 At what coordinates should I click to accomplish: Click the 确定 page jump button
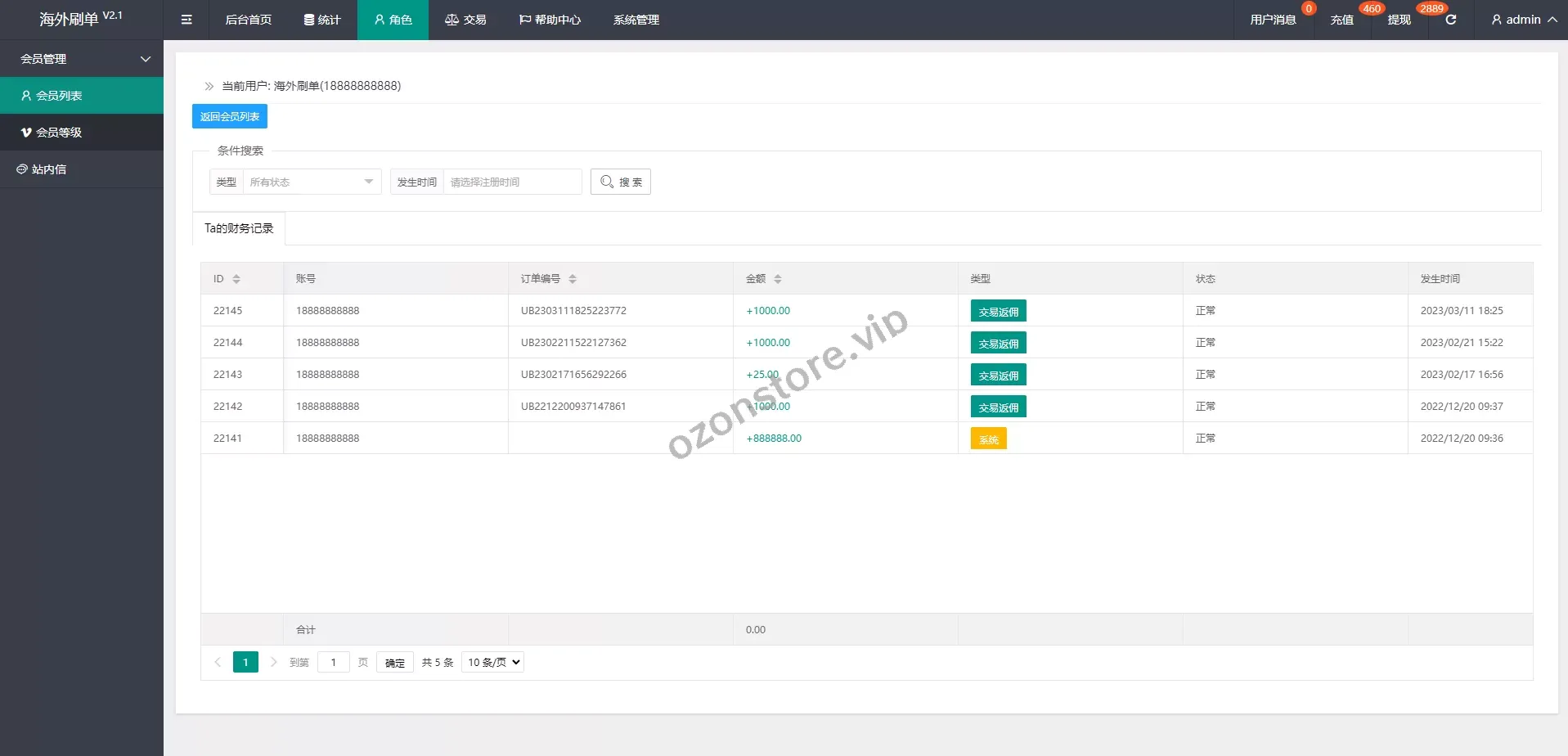click(x=395, y=663)
